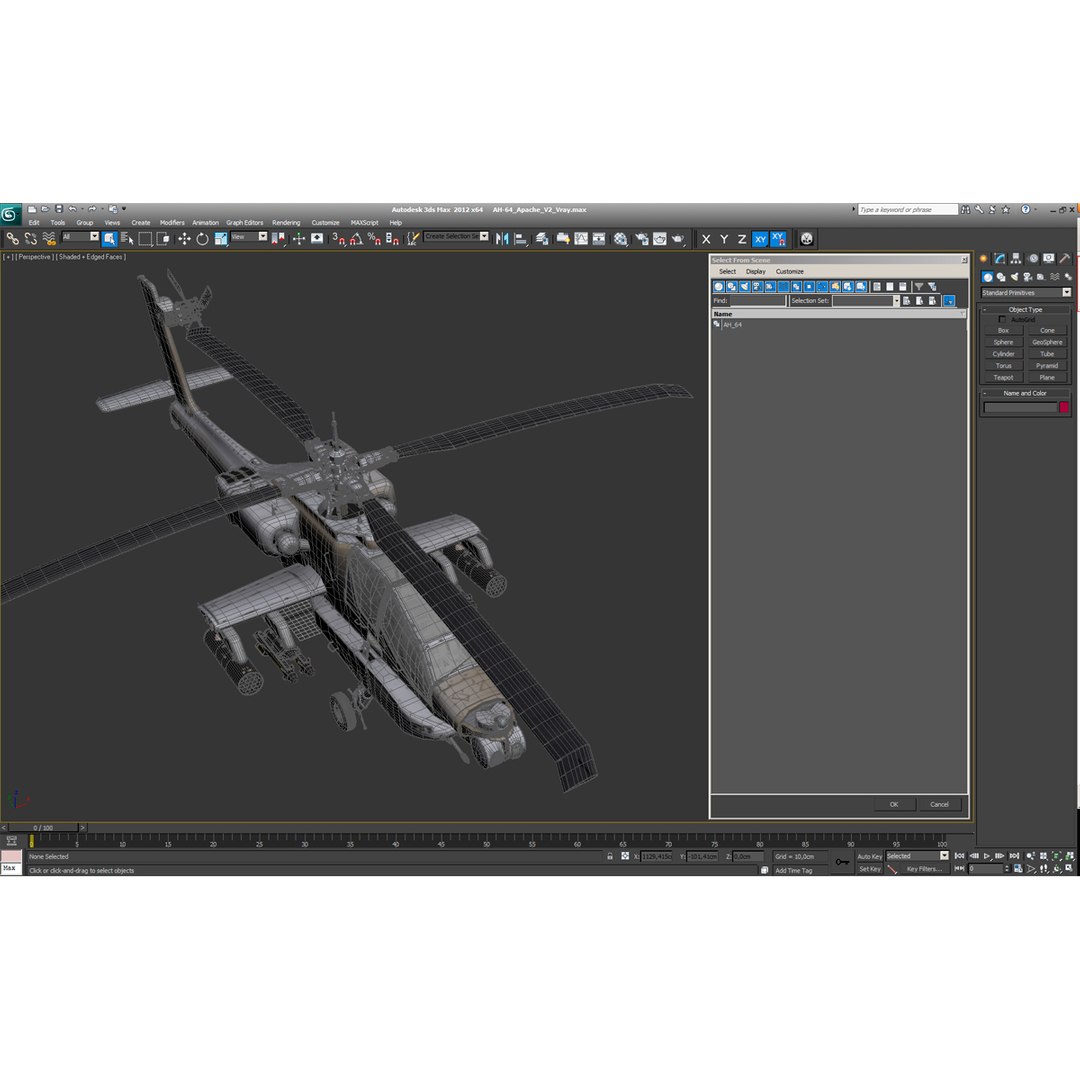Select the Move tool
Screen dimensions: 1080x1080
click(184, 239)
